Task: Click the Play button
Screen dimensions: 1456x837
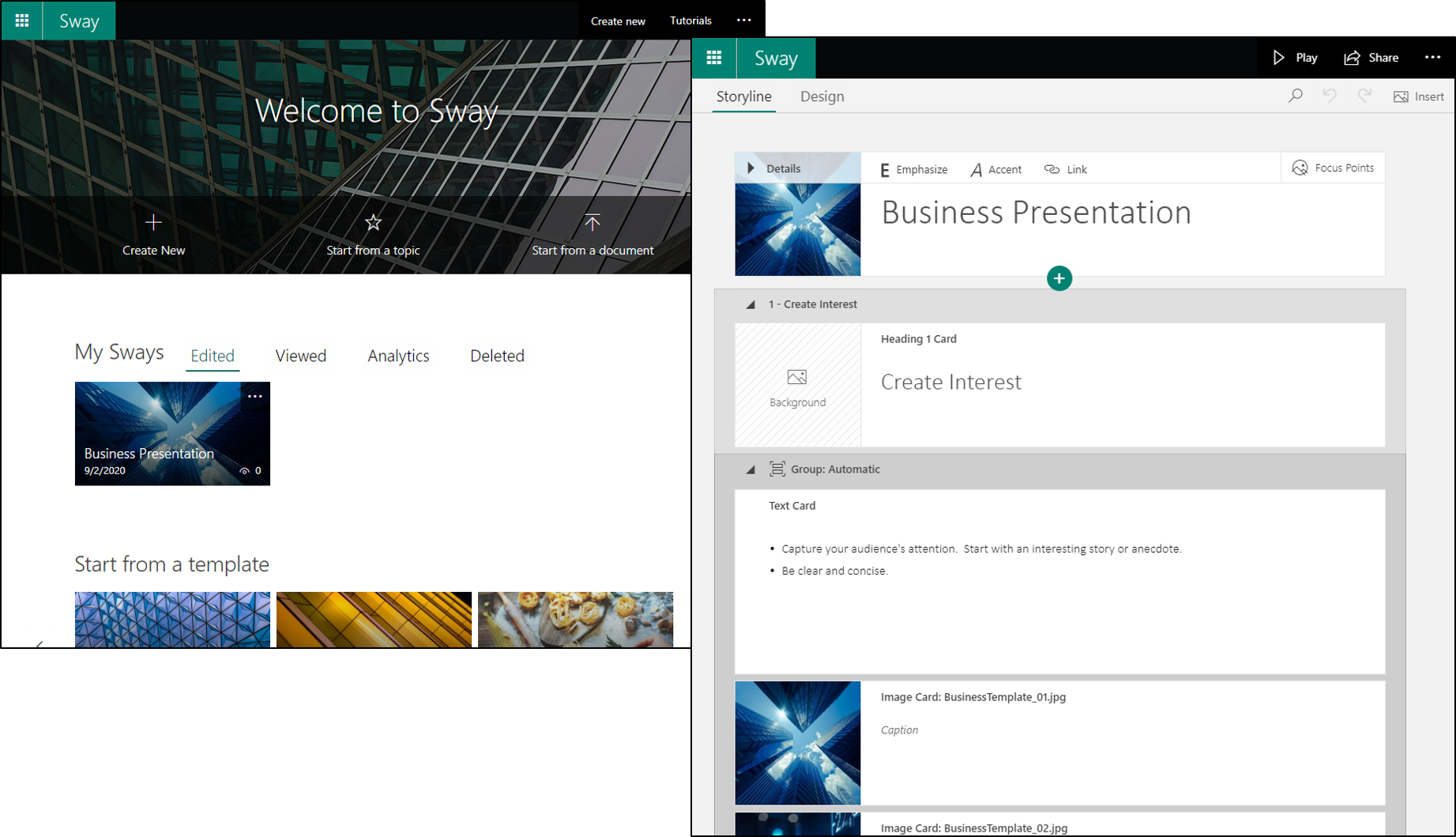Action: click(1295, 57)
